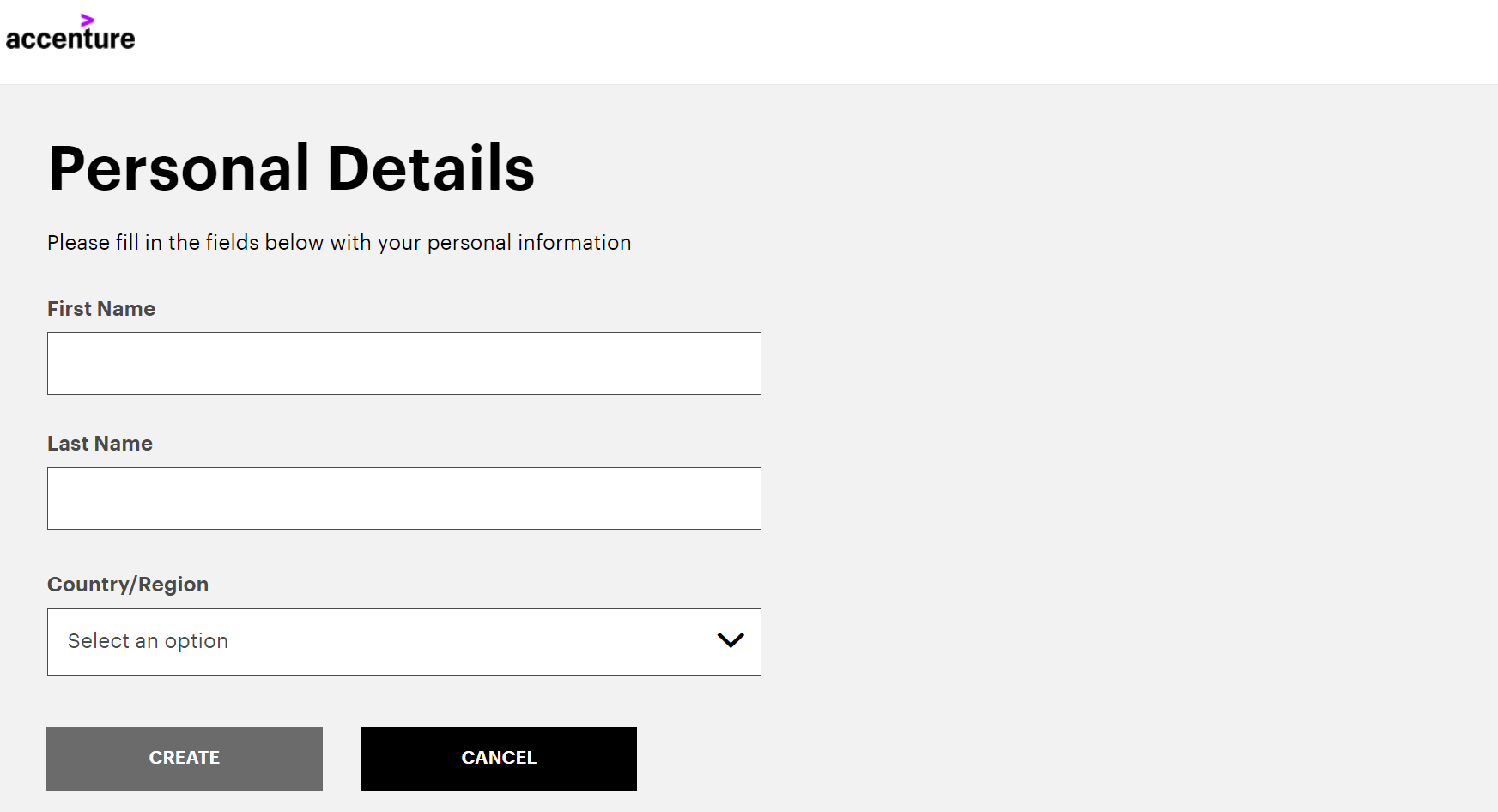Click the Accenture logo
This screenshot has width=1498, height=812.
pyautogui.click(x=70, y=33)
